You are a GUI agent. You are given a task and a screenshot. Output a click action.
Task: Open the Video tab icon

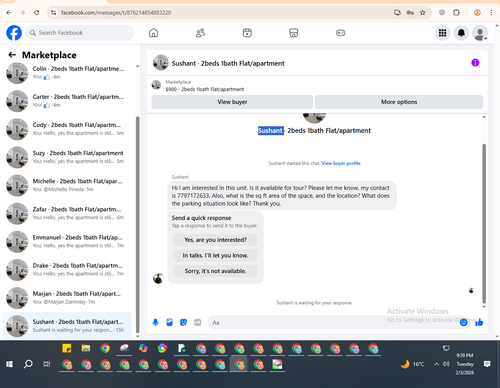247,33
